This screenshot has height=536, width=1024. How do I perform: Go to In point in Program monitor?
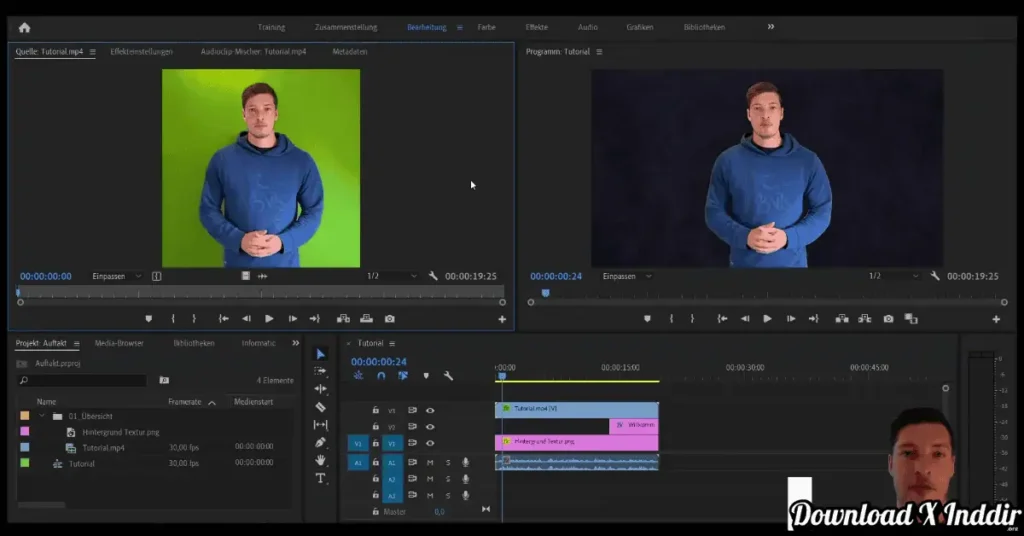(x=722, y=319)
